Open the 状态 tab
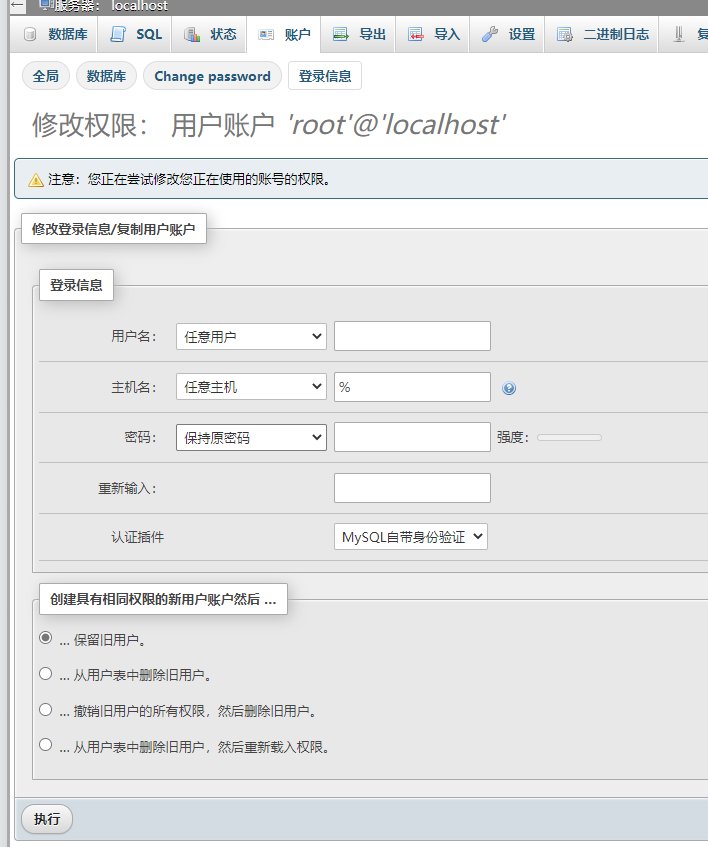 click(210, 35)
